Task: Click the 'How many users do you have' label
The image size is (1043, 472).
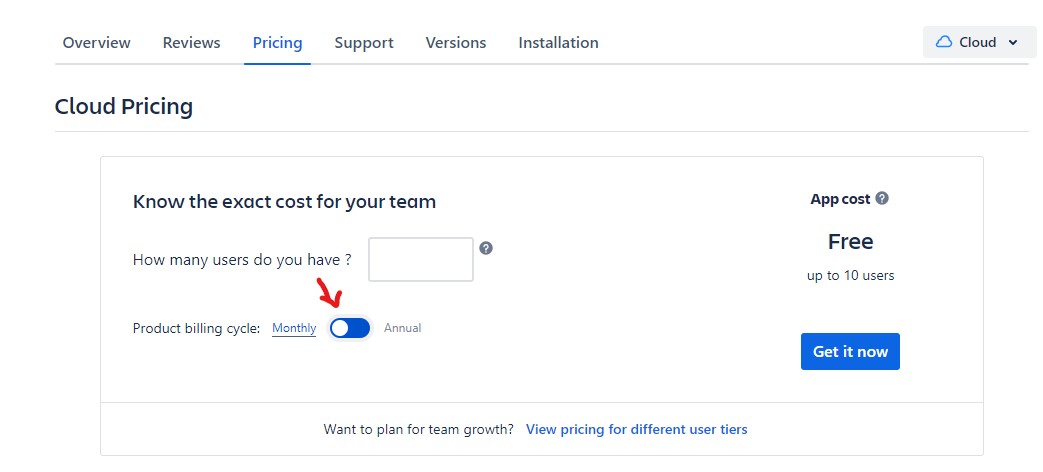Action: pyautogui.click(x=242, y=260)
